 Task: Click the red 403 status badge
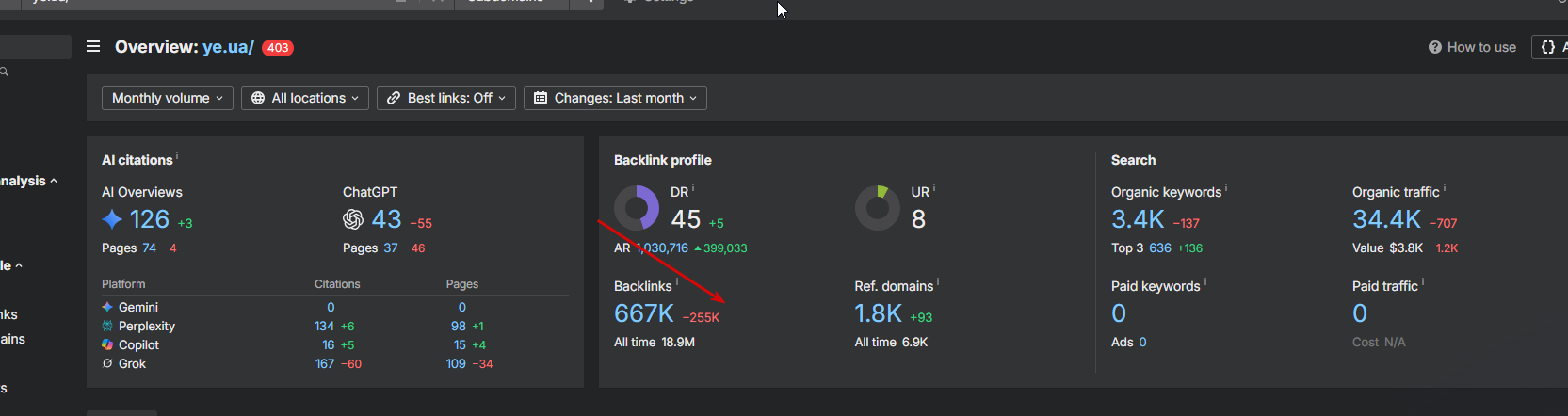[278, 48]
